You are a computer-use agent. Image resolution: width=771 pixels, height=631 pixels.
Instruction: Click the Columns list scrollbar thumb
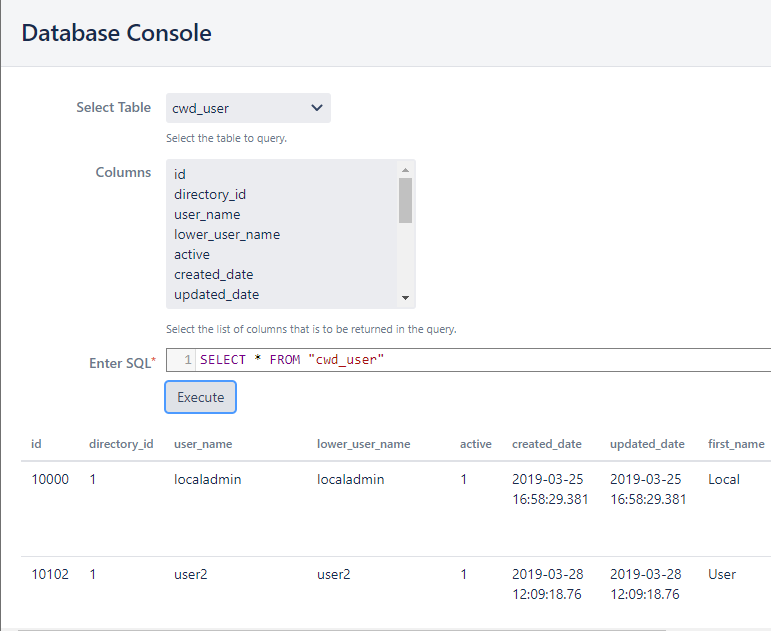(x=405, y=200)
